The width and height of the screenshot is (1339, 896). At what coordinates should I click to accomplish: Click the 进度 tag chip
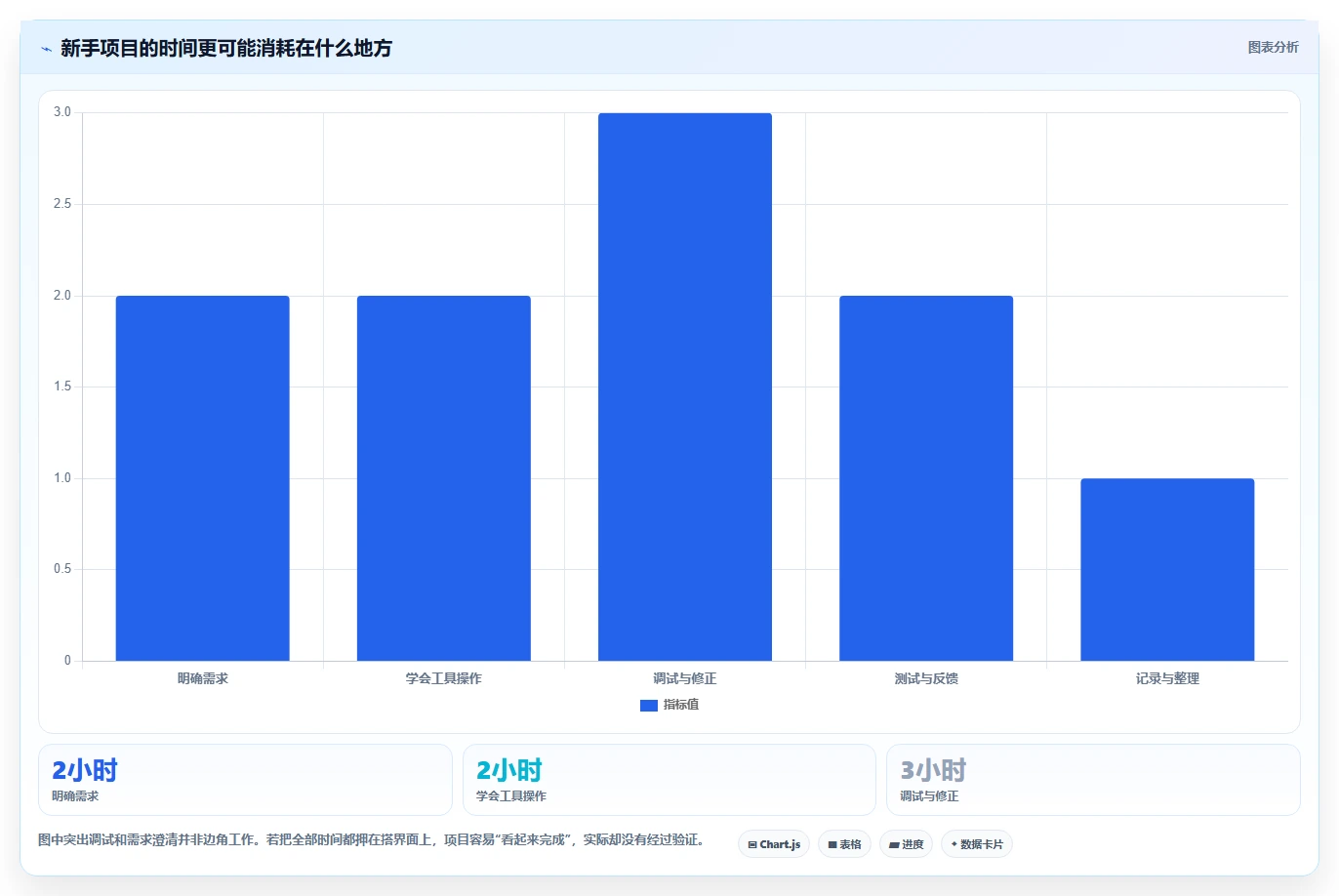click(x=907, y=844)
